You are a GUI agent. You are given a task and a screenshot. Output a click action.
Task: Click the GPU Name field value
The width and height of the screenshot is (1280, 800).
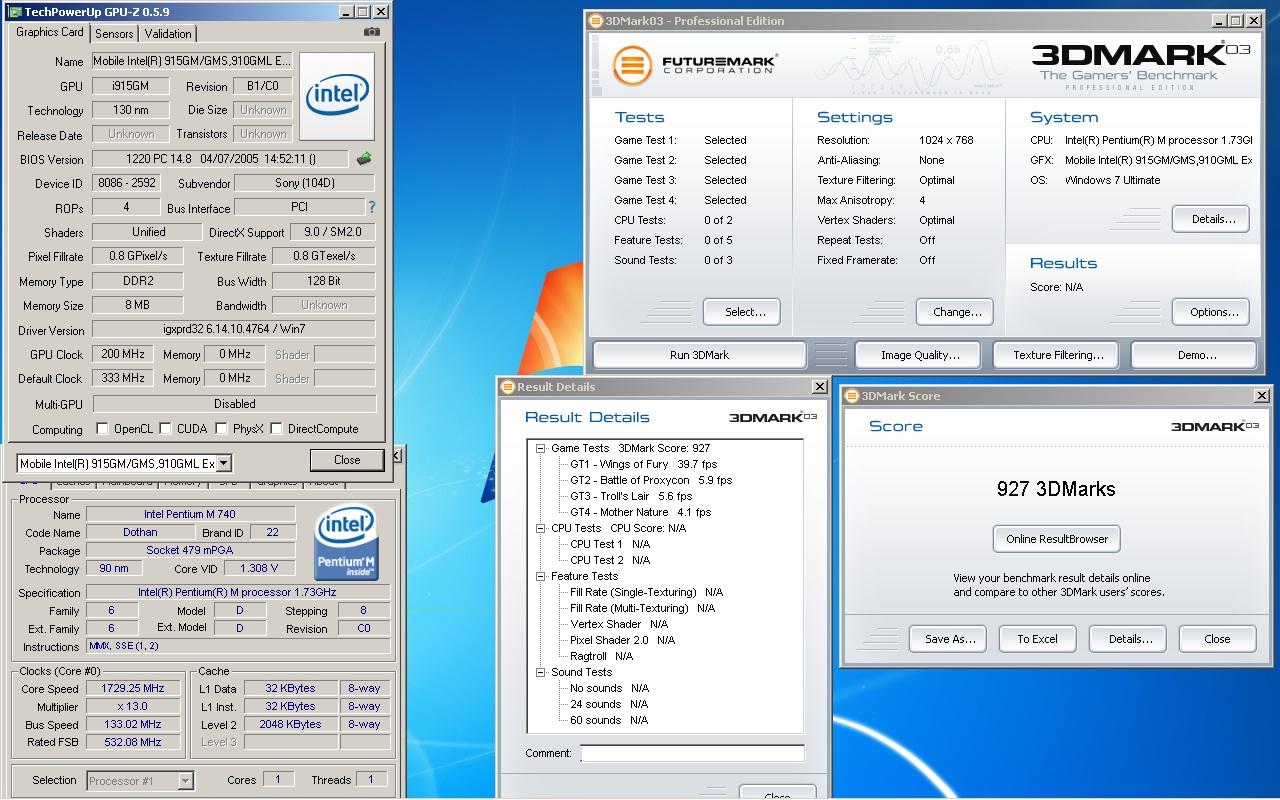(193, 61)
